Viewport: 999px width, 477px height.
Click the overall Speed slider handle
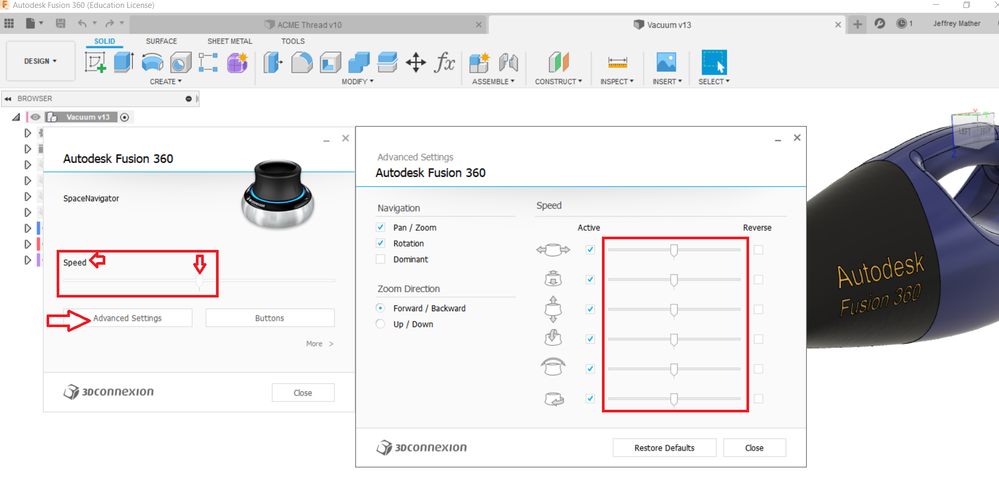click(199, 281)
